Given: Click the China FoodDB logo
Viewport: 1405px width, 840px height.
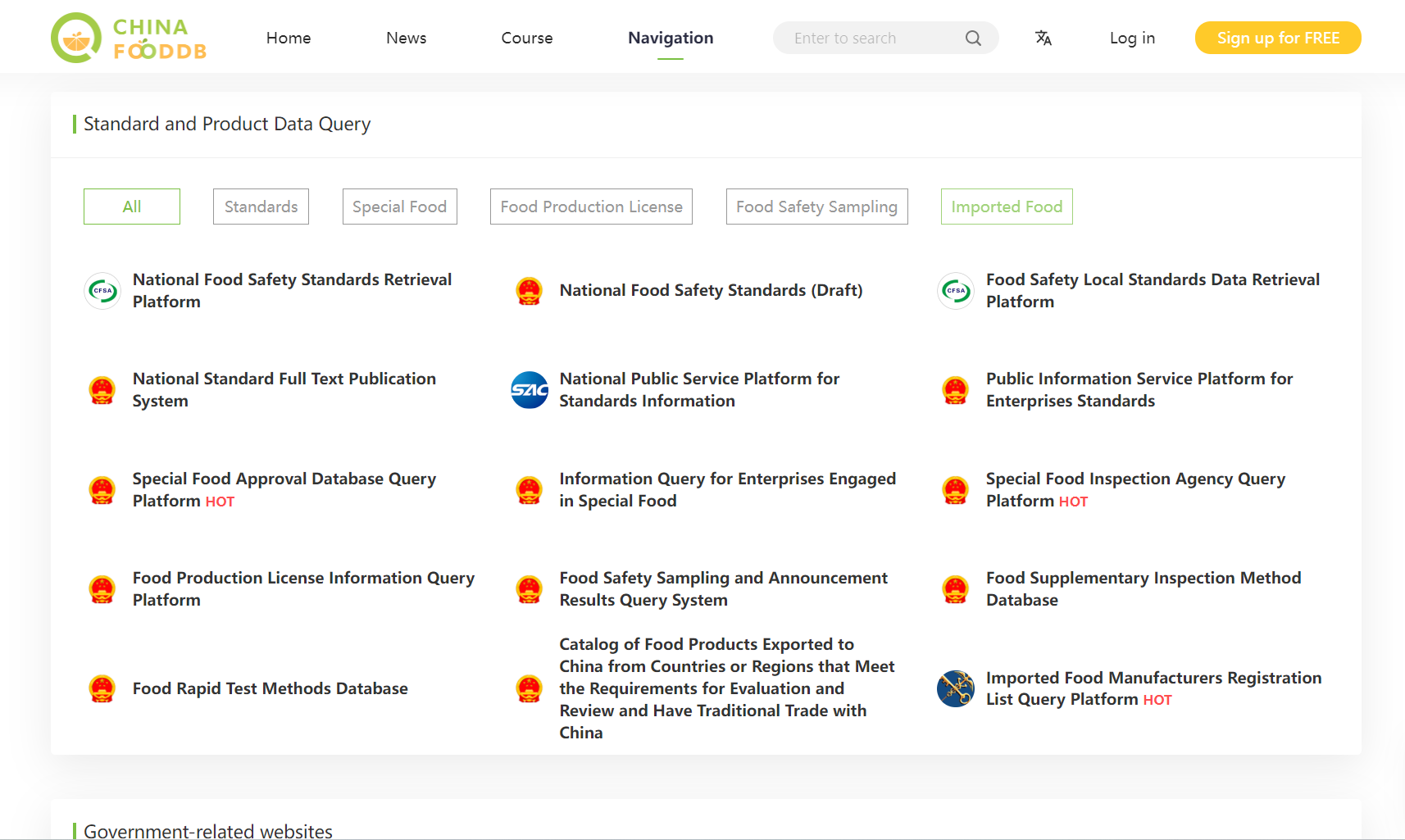Looking at the screenshot, I should [x=129, y=38].
